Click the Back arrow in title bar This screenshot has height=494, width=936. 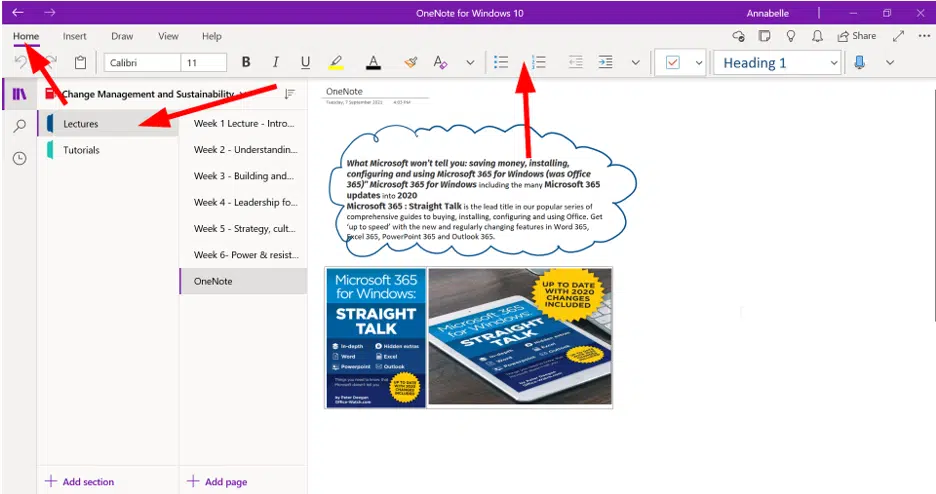point(18,12)
